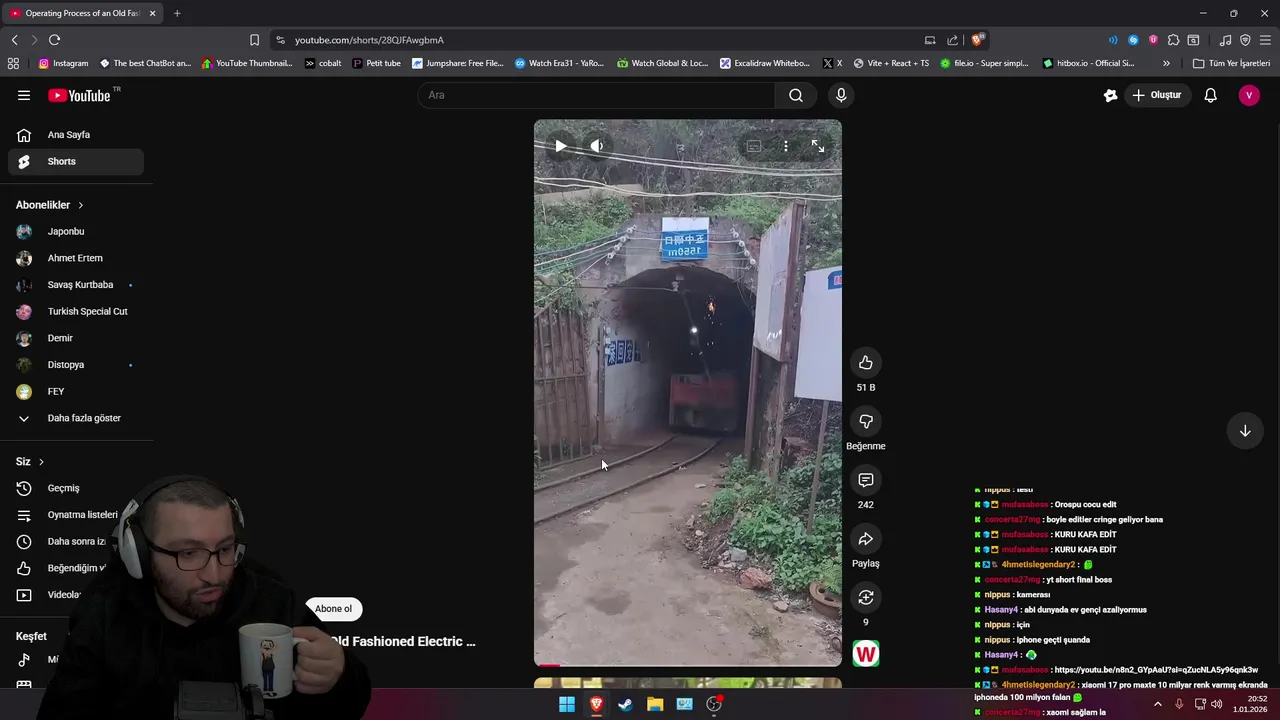Expand the Abonelikler section
This screenshot has height=720, width=1280.
coord(50,205)
